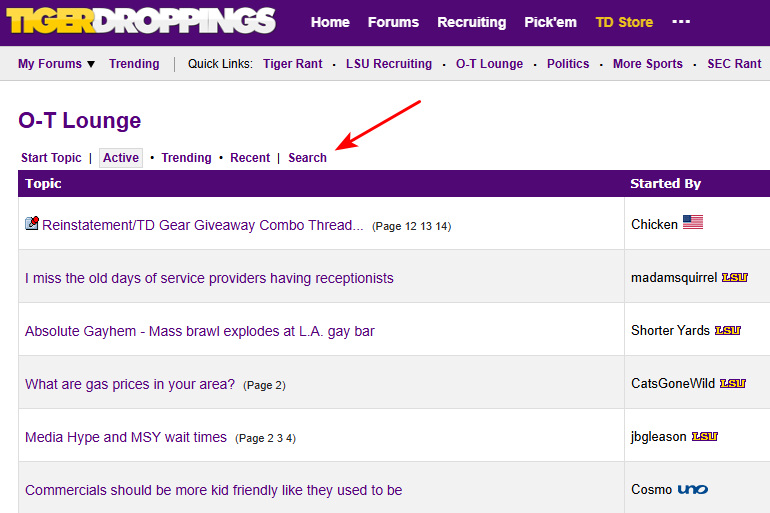Open the More Sports quick link
This screenshot has height=513, width=770.
[648, 64]
